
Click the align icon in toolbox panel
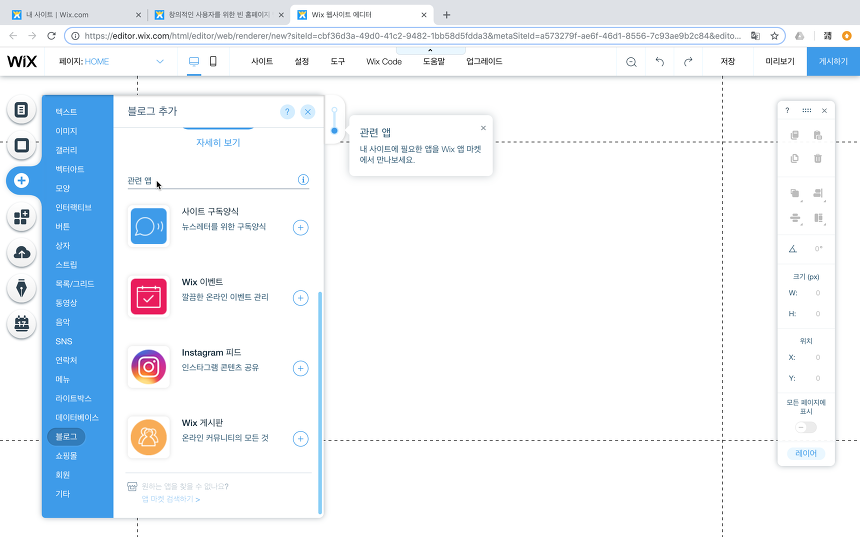(818, 193)
